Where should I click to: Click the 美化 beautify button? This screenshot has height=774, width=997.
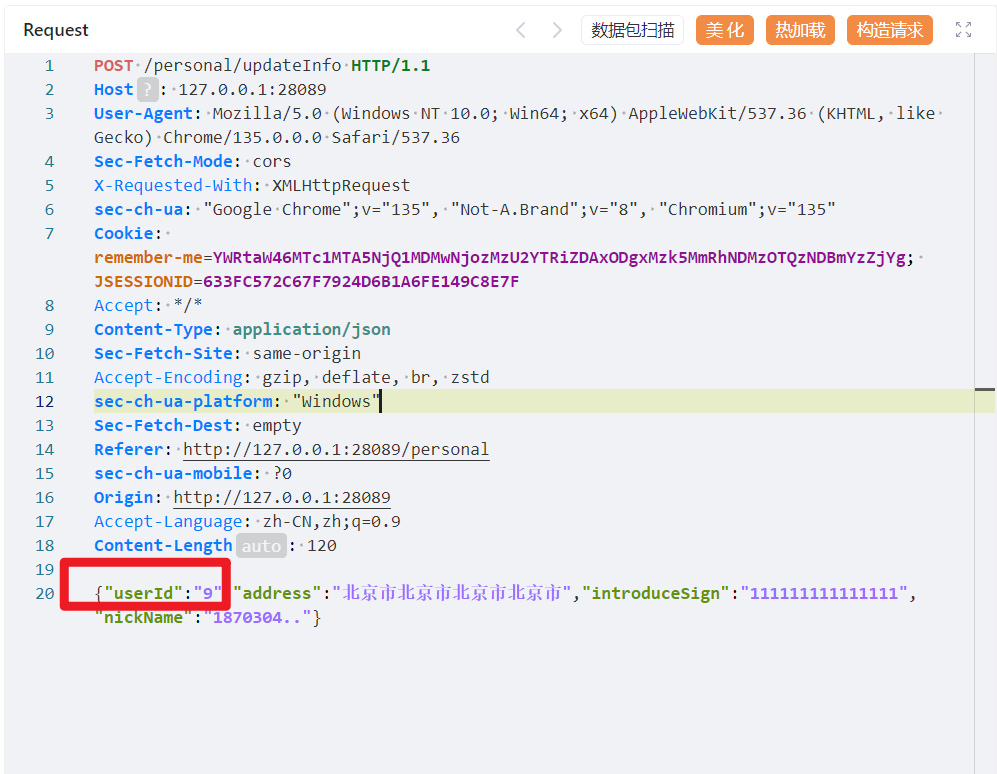(725, 30)
